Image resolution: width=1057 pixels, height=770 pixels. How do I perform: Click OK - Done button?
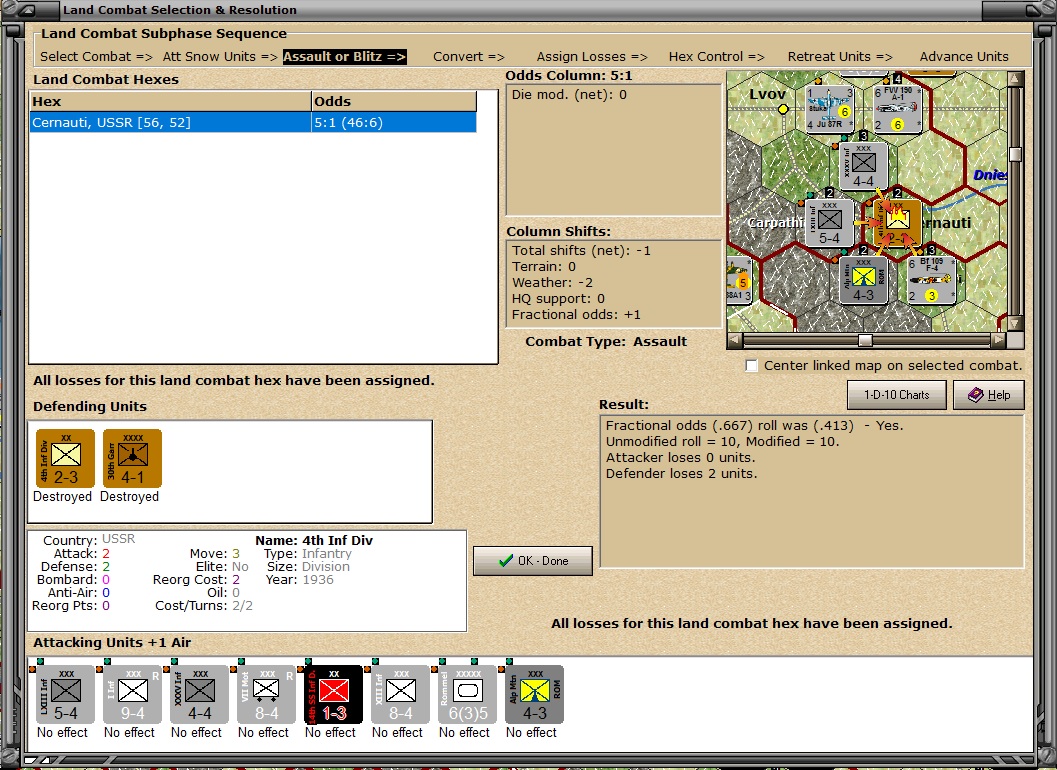533,561
